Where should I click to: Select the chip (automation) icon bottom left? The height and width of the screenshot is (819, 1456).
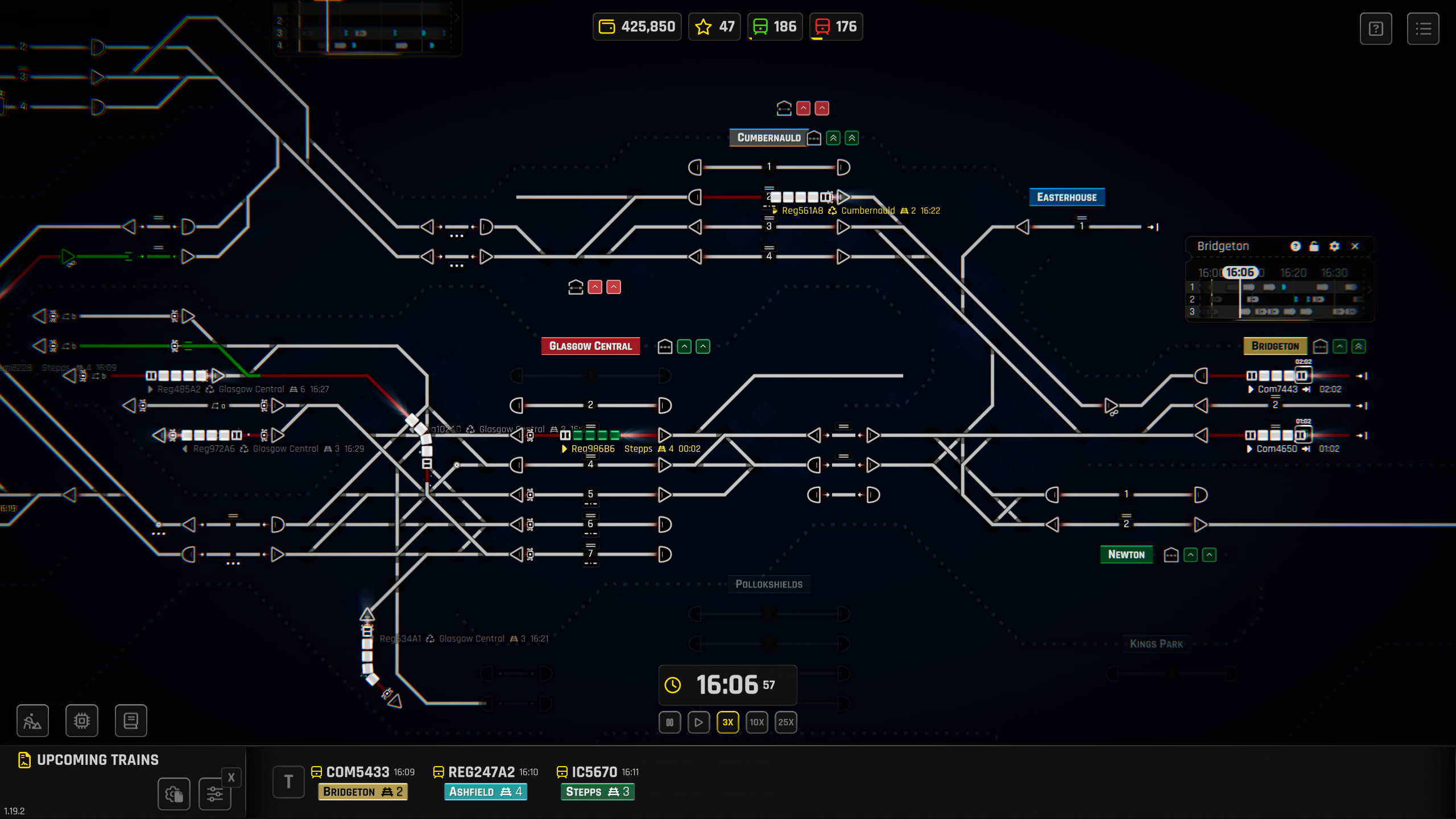click(82, 721)
